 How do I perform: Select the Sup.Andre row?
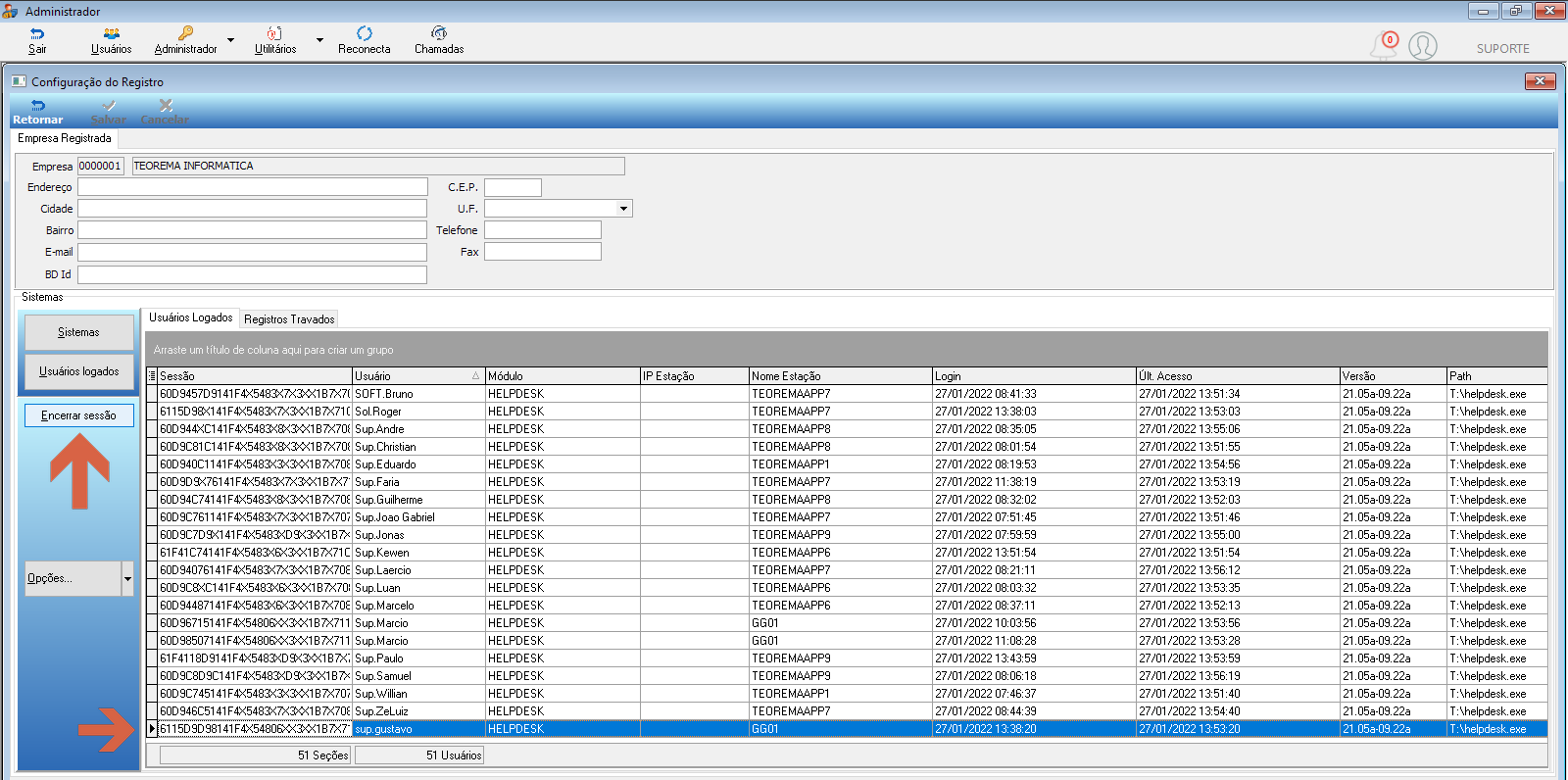(x=848, y=429)
